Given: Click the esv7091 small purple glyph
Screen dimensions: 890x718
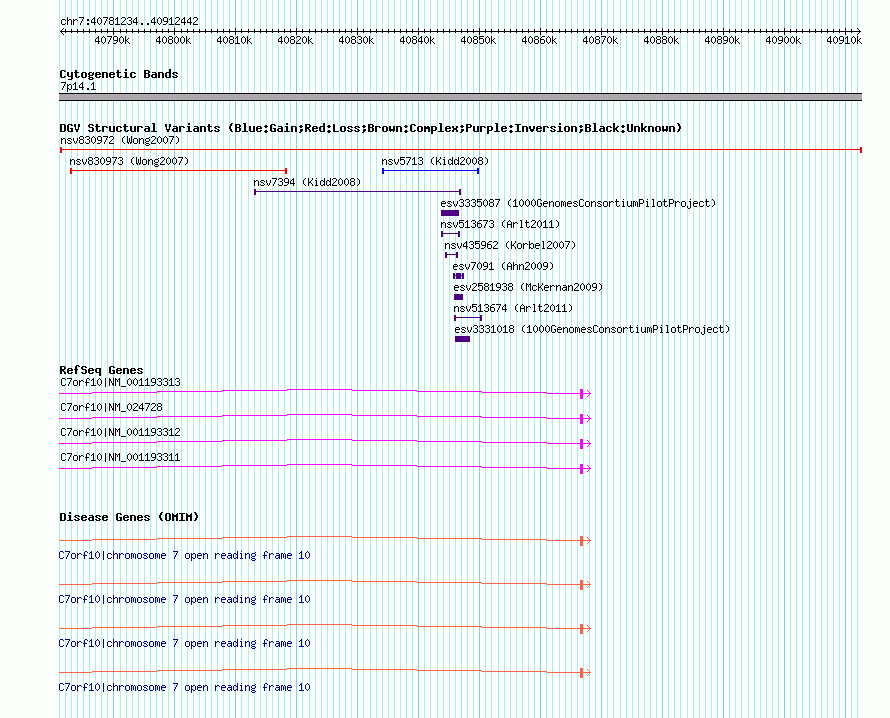Looking at the screenshot, I should (459, 276).
